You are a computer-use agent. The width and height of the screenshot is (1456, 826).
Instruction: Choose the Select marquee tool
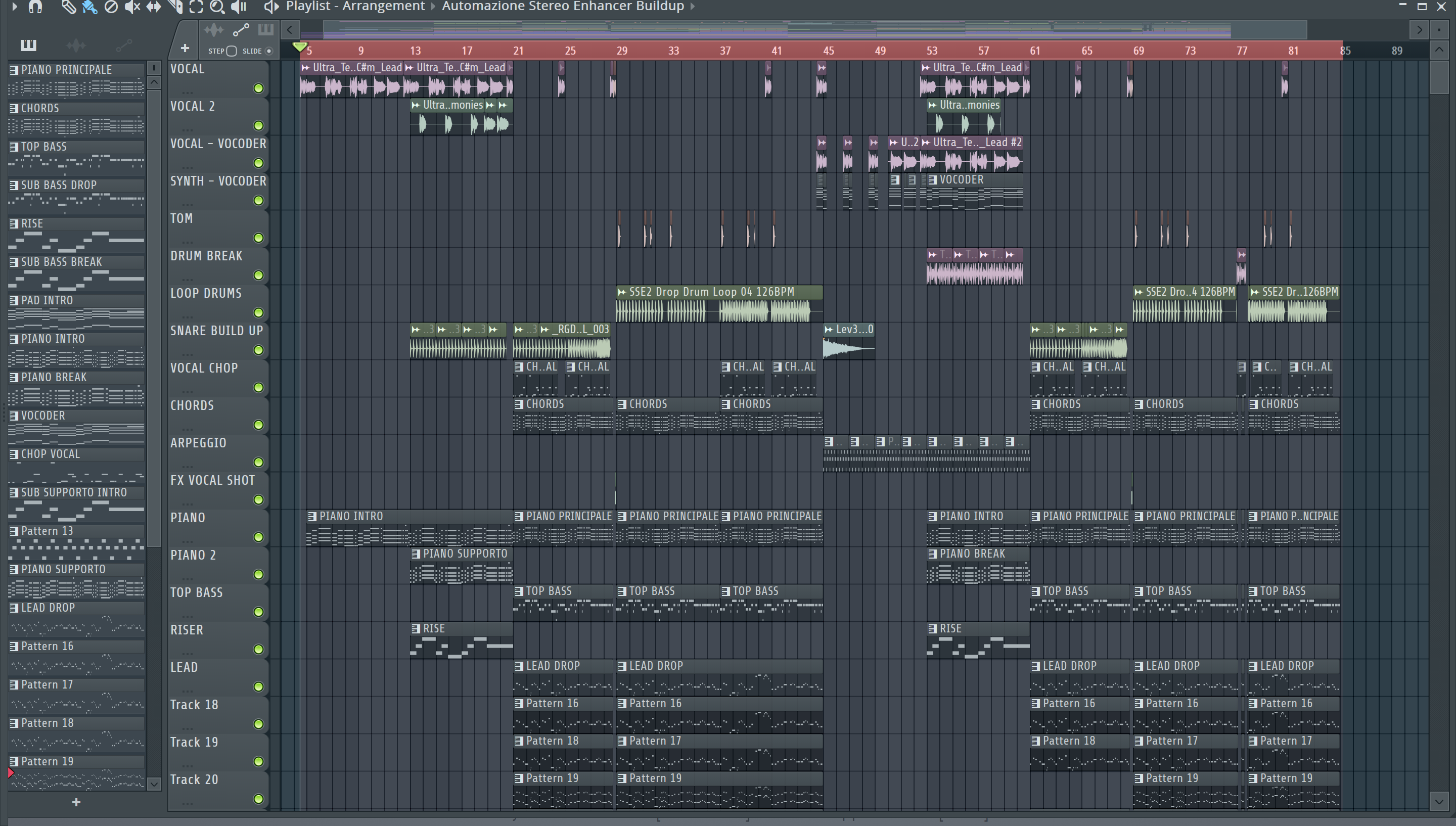tap(196, 6)
